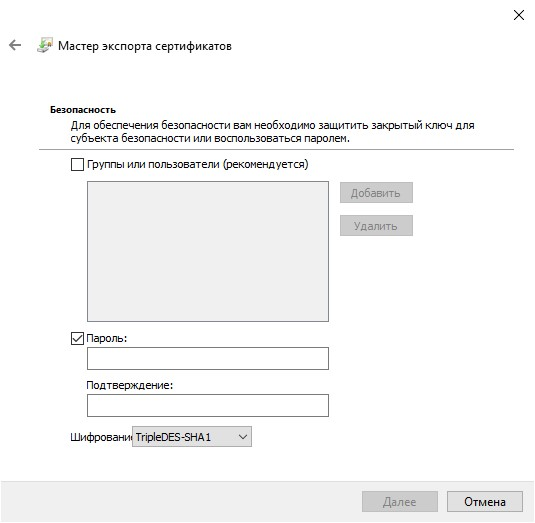The width and height of the screenshot is (535, 523).
Task: Click the Шифрование label text
Action: click(x=101, y=437)
